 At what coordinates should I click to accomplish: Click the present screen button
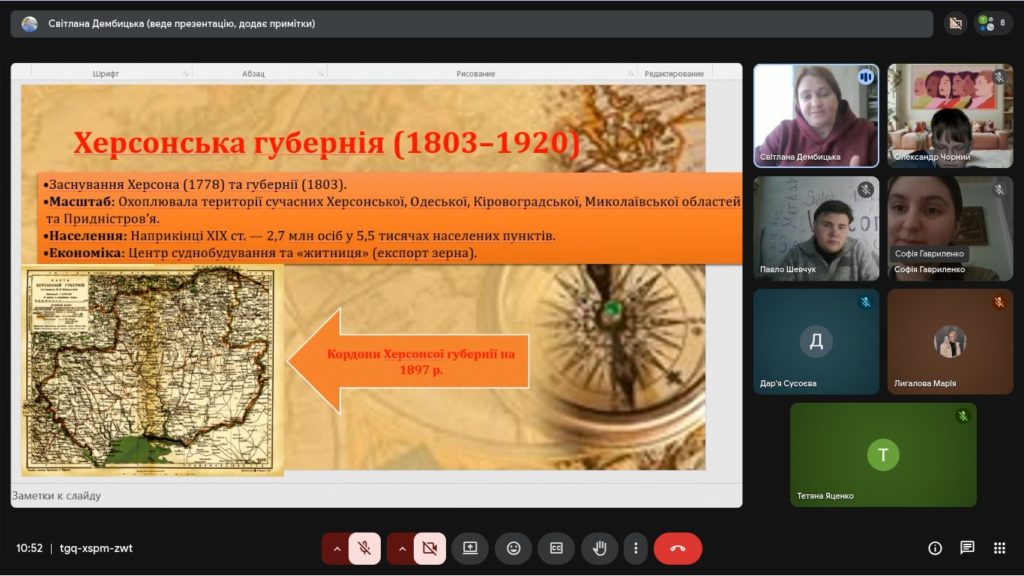470,548
